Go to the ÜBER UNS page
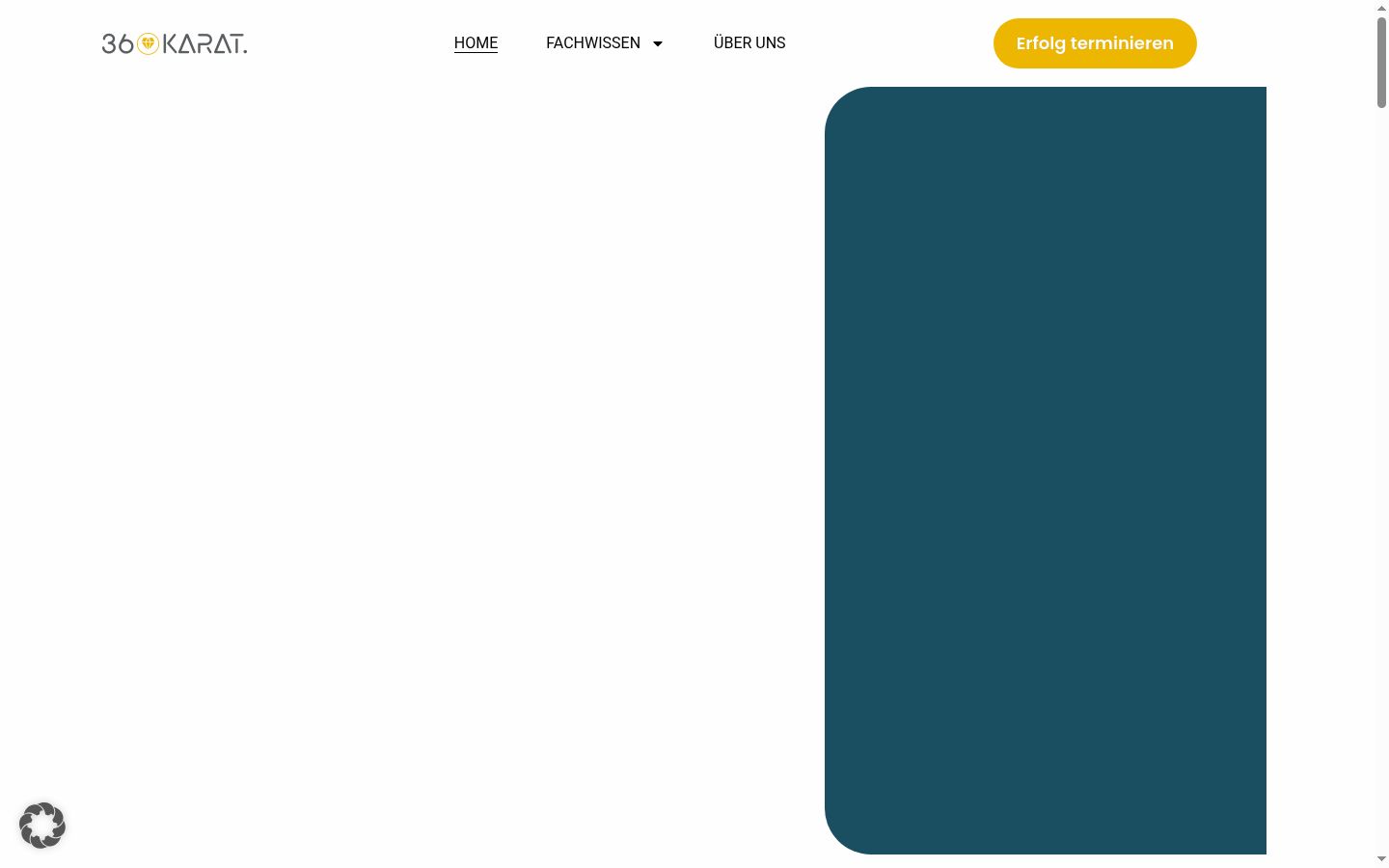 pyautogui.click(x=749, y=42)
